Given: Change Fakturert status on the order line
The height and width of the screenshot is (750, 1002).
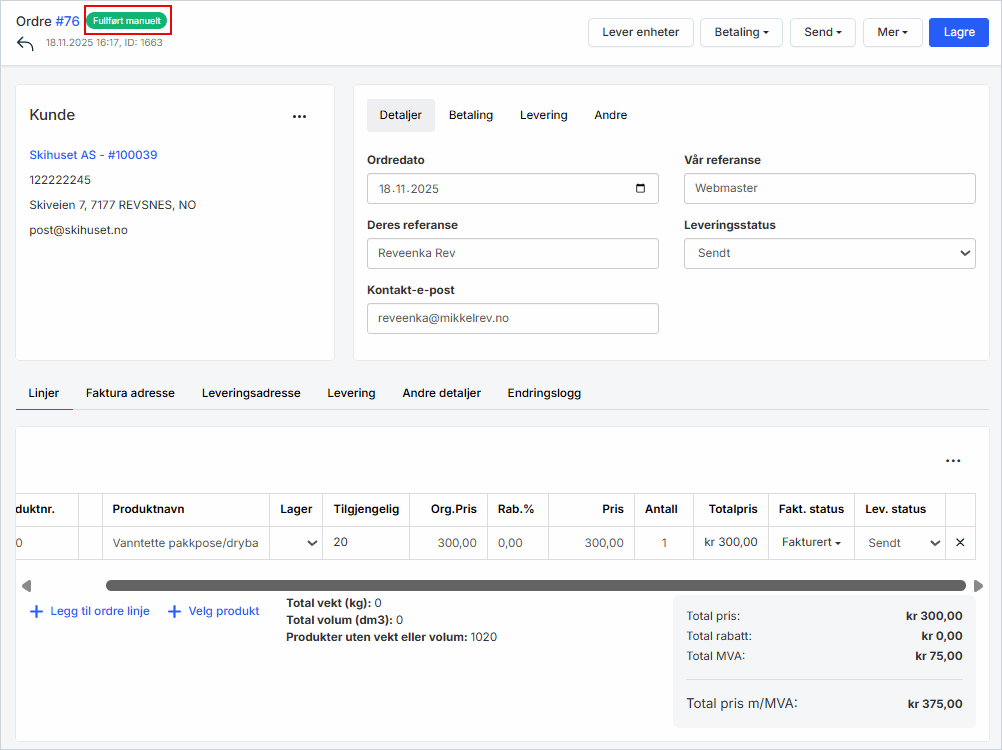Looking at the screenshot, I should pos(811,543).
